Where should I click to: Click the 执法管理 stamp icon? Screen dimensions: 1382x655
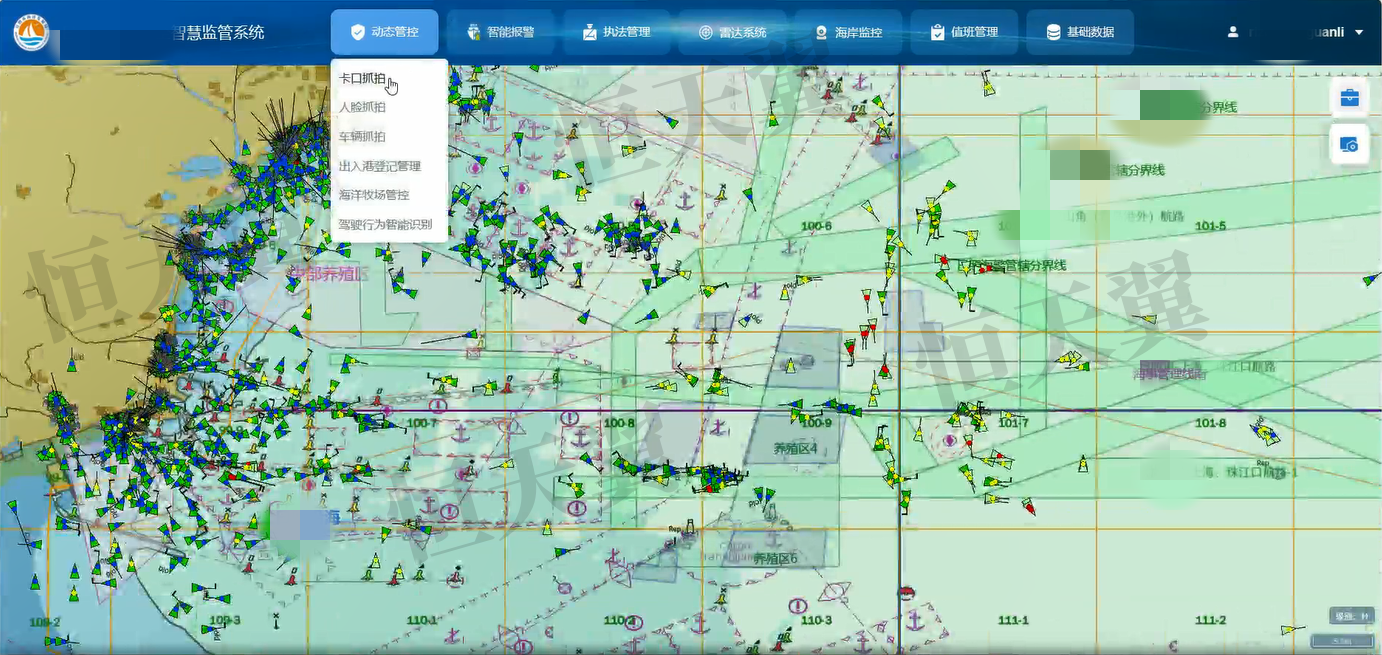pos(590,32)
